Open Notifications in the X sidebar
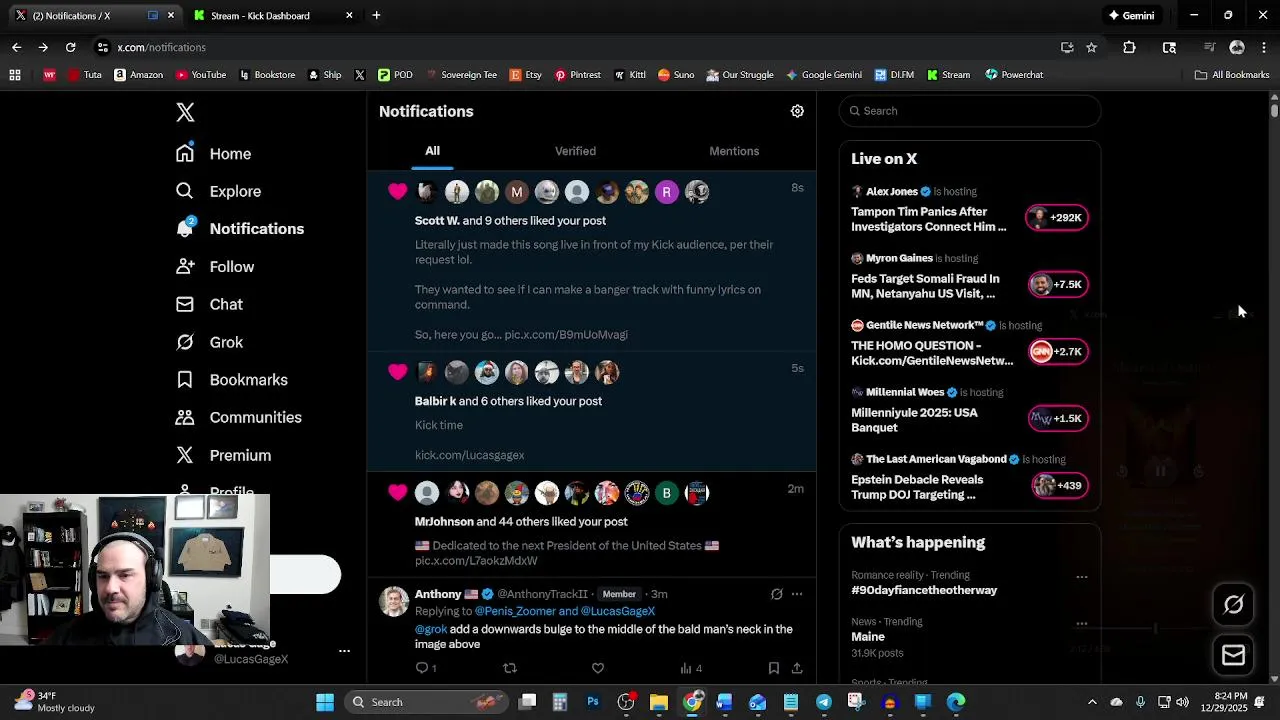The width and height of the screenshot is (1280, 720). pyautogui.click(x=240, y=229)
